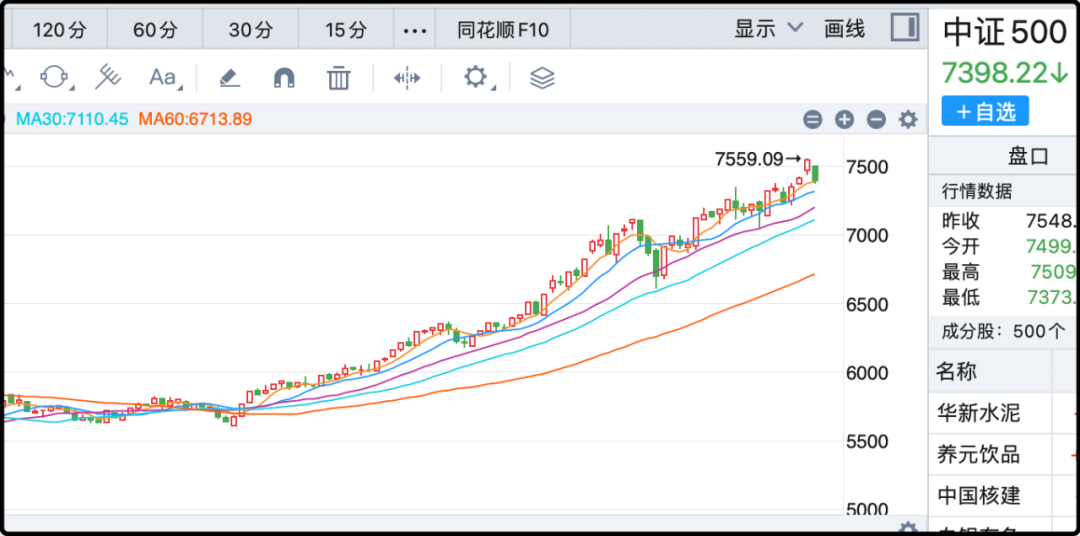The height and width of the screenshot is (536, 1080).
Task: Add to watchlist with +自选 button
Action: point(985,111)
